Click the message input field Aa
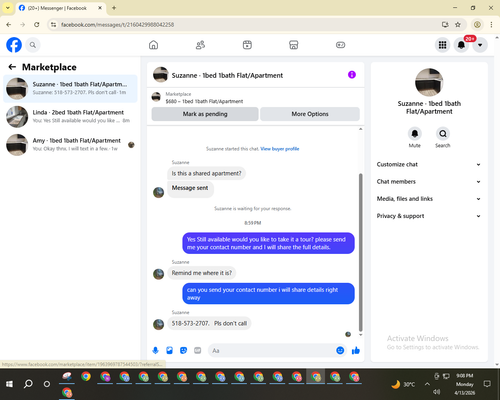Viewport: 500px width, 400px height. (272, 350)
